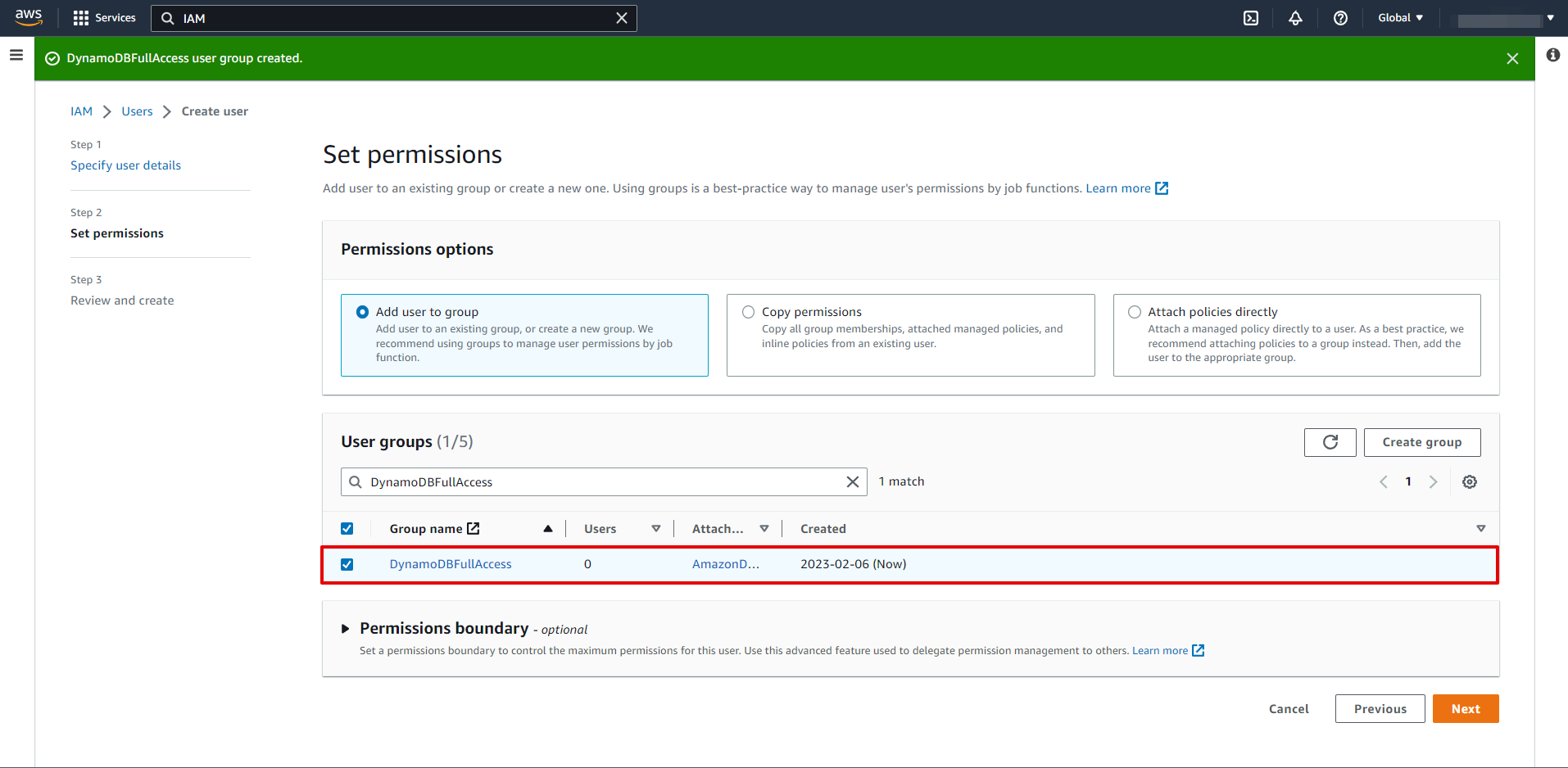
Task: Select Attach policies directly option
Action: point(1135,312)
